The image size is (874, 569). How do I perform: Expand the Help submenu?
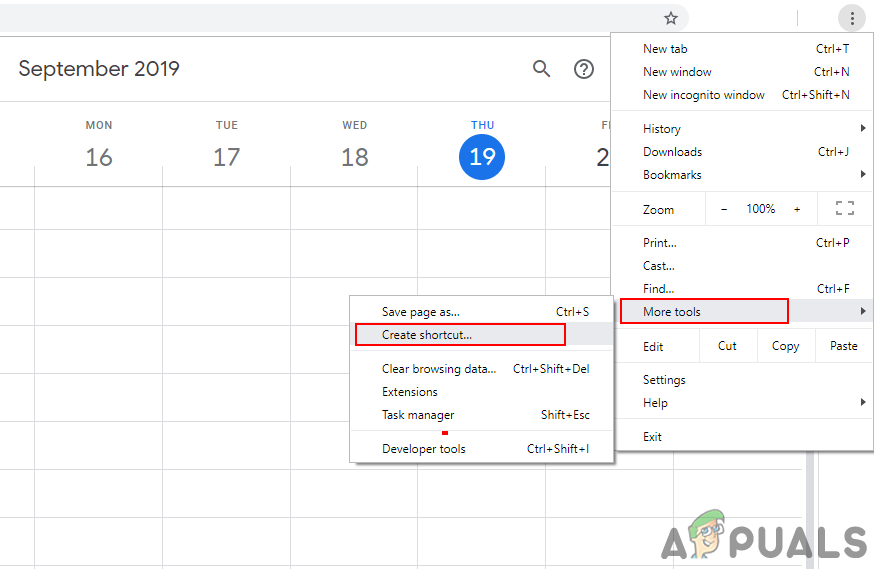click(x=743, y=403)
